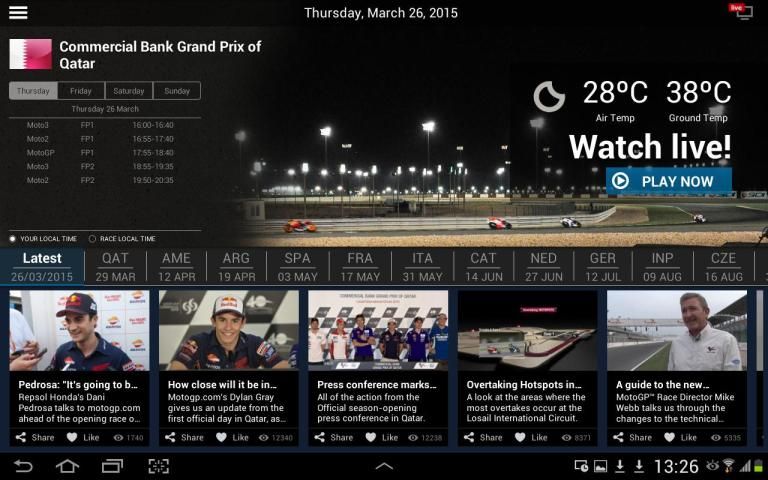Open the Marc Marquez video thumbnail

(228, 331)
